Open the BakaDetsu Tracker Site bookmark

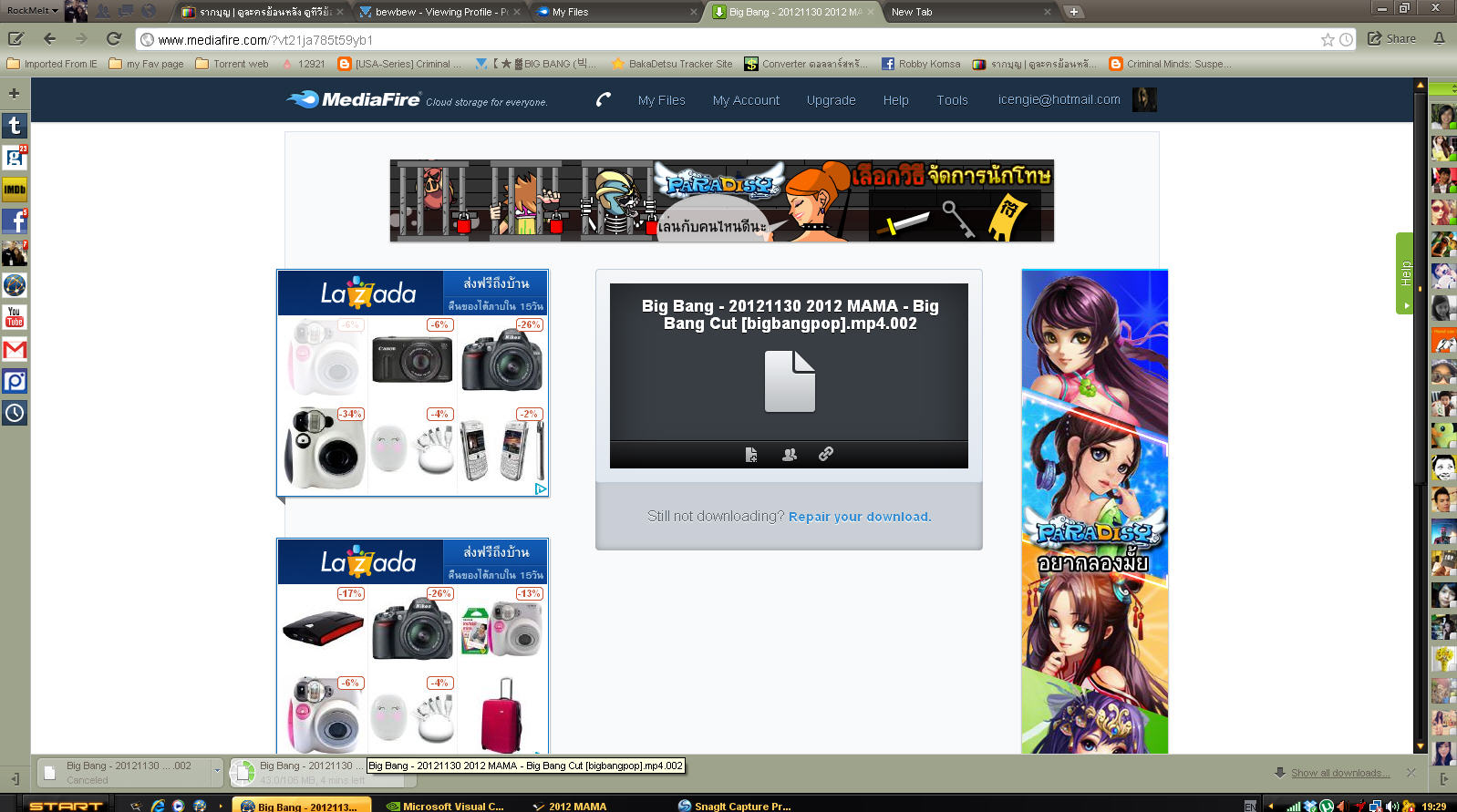[x=672, y=64]
